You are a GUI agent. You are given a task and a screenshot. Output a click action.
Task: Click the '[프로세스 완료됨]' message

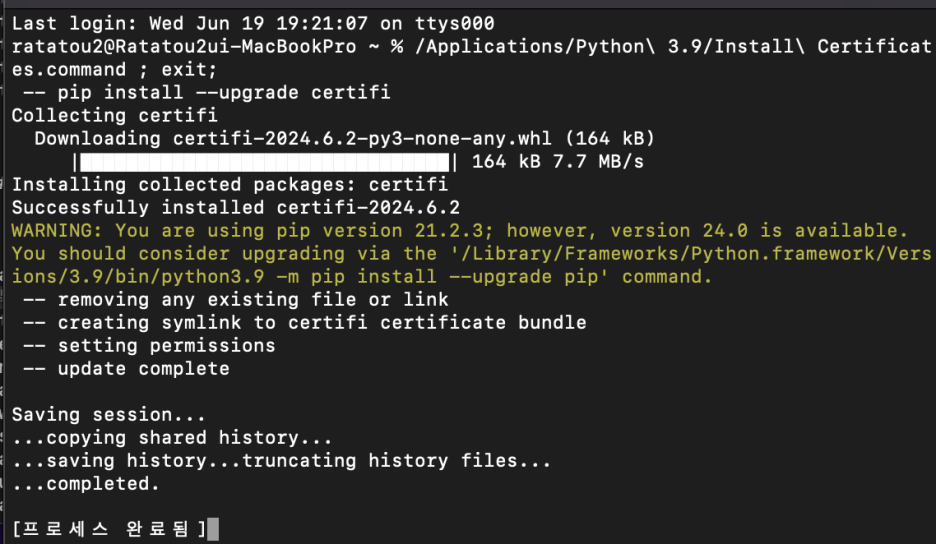[x=109, y=529]
